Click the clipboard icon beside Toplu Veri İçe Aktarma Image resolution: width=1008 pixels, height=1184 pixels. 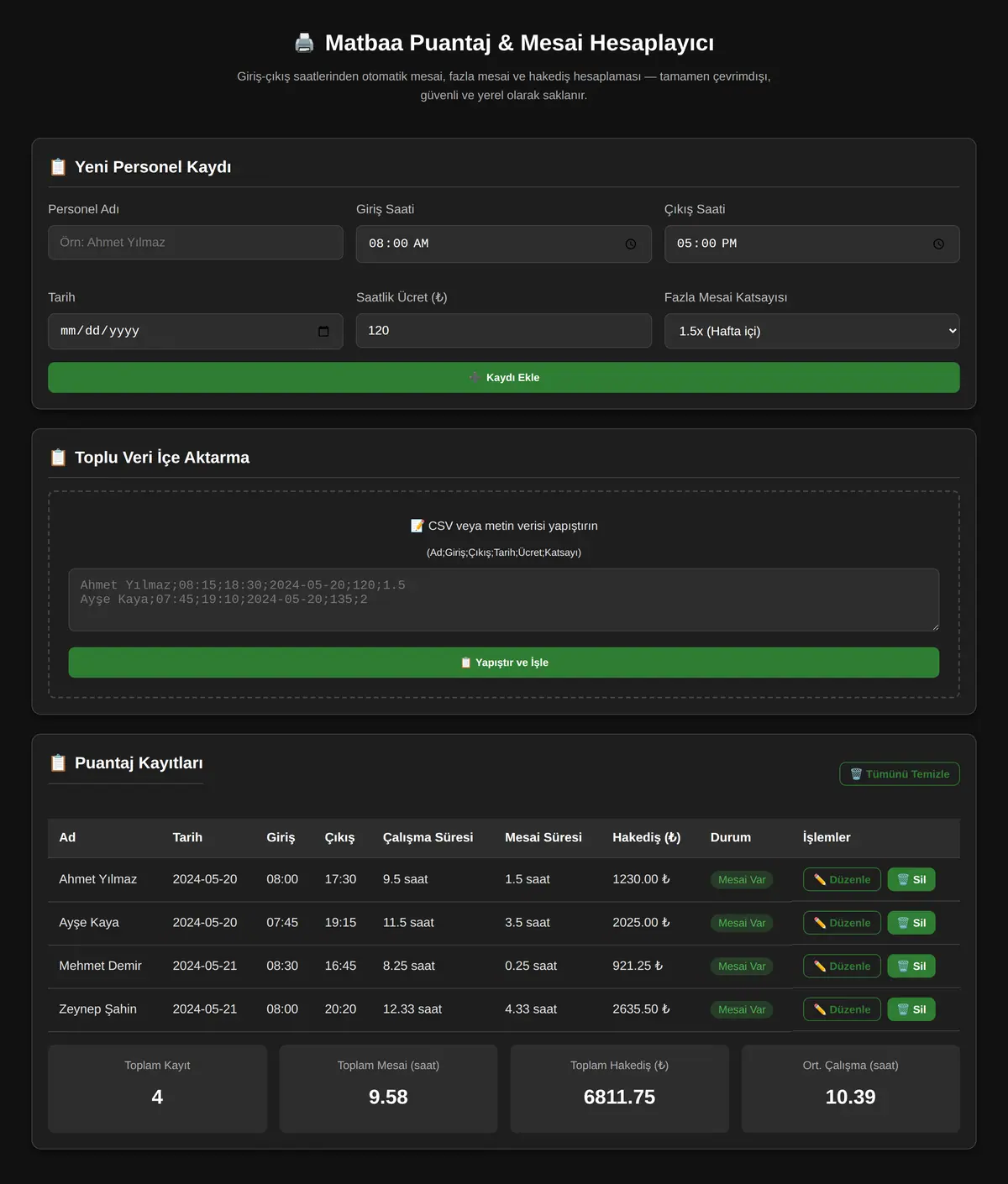[x=58, y=458]
